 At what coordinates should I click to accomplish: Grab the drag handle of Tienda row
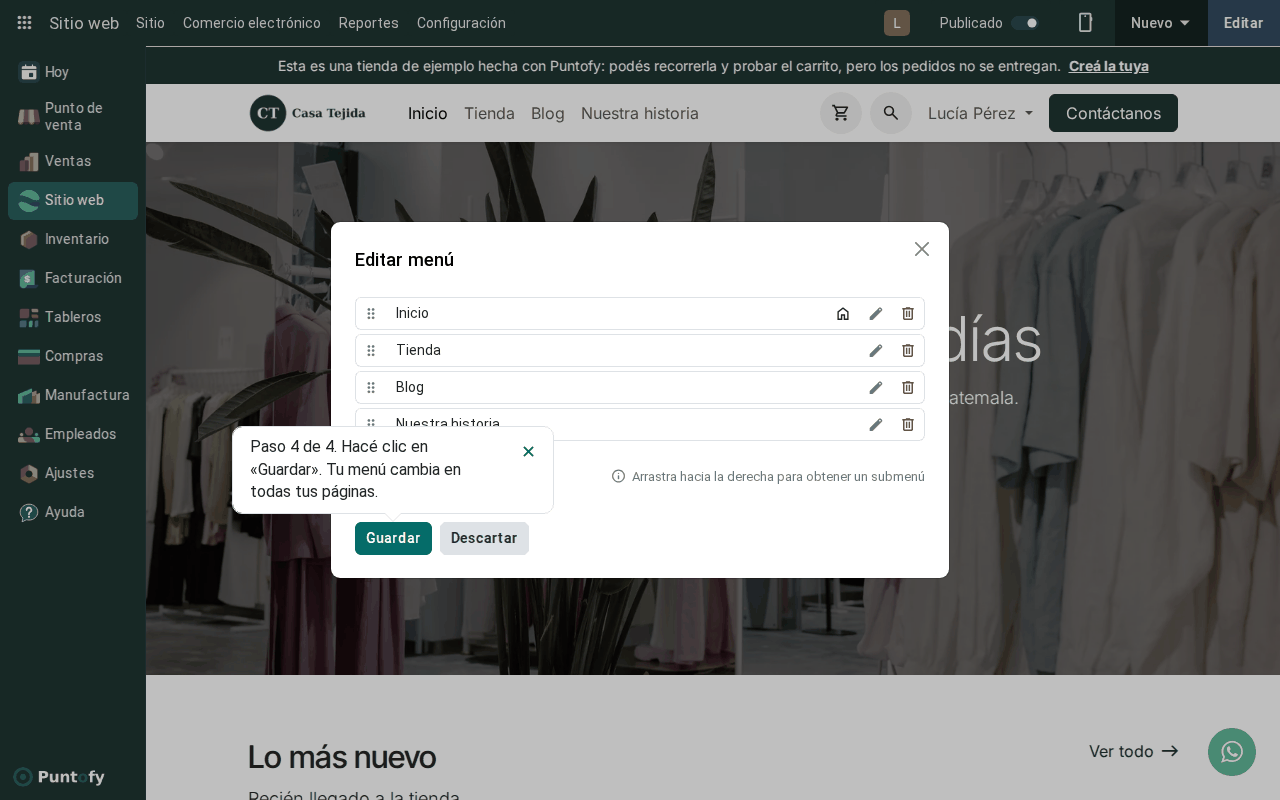click(x=371, y=350)
